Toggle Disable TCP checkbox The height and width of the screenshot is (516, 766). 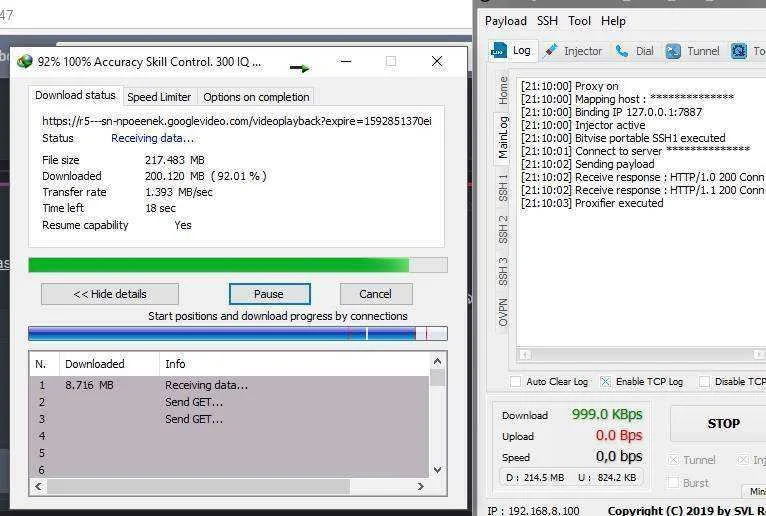(x=704, y=382)
